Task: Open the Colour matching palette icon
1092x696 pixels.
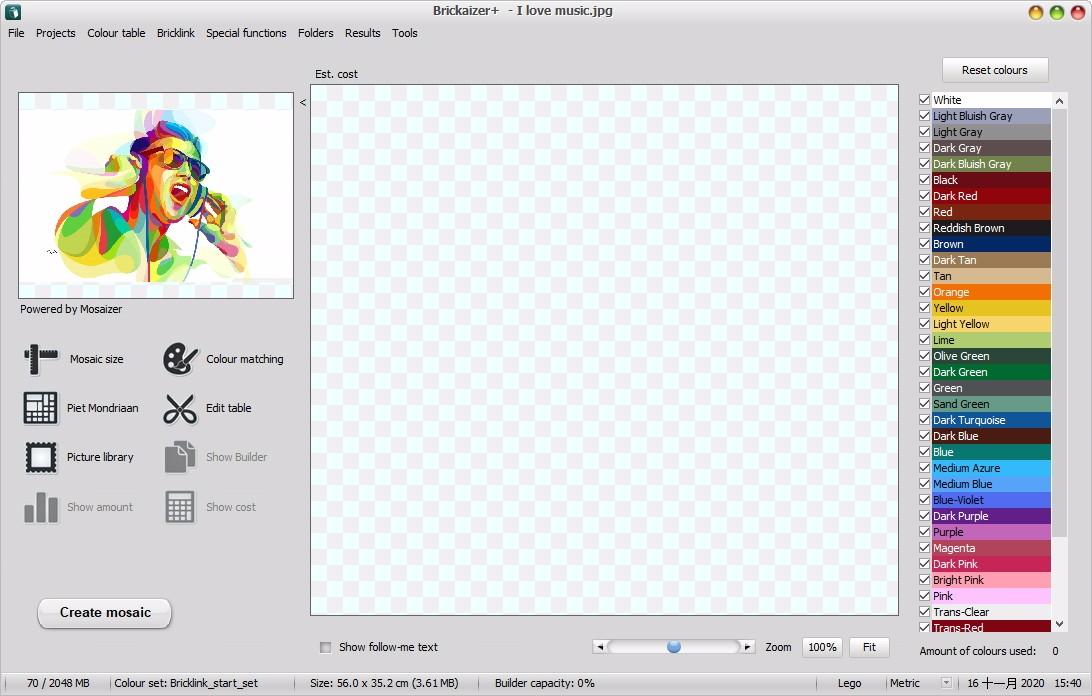Action: [x=180, y=359]
